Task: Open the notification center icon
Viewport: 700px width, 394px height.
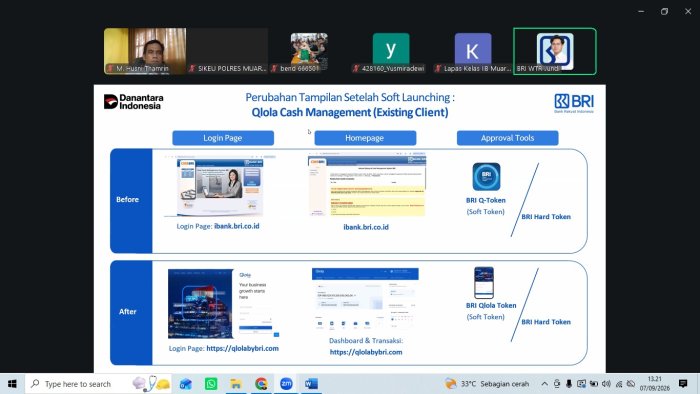Action: [x=683, y=383]
